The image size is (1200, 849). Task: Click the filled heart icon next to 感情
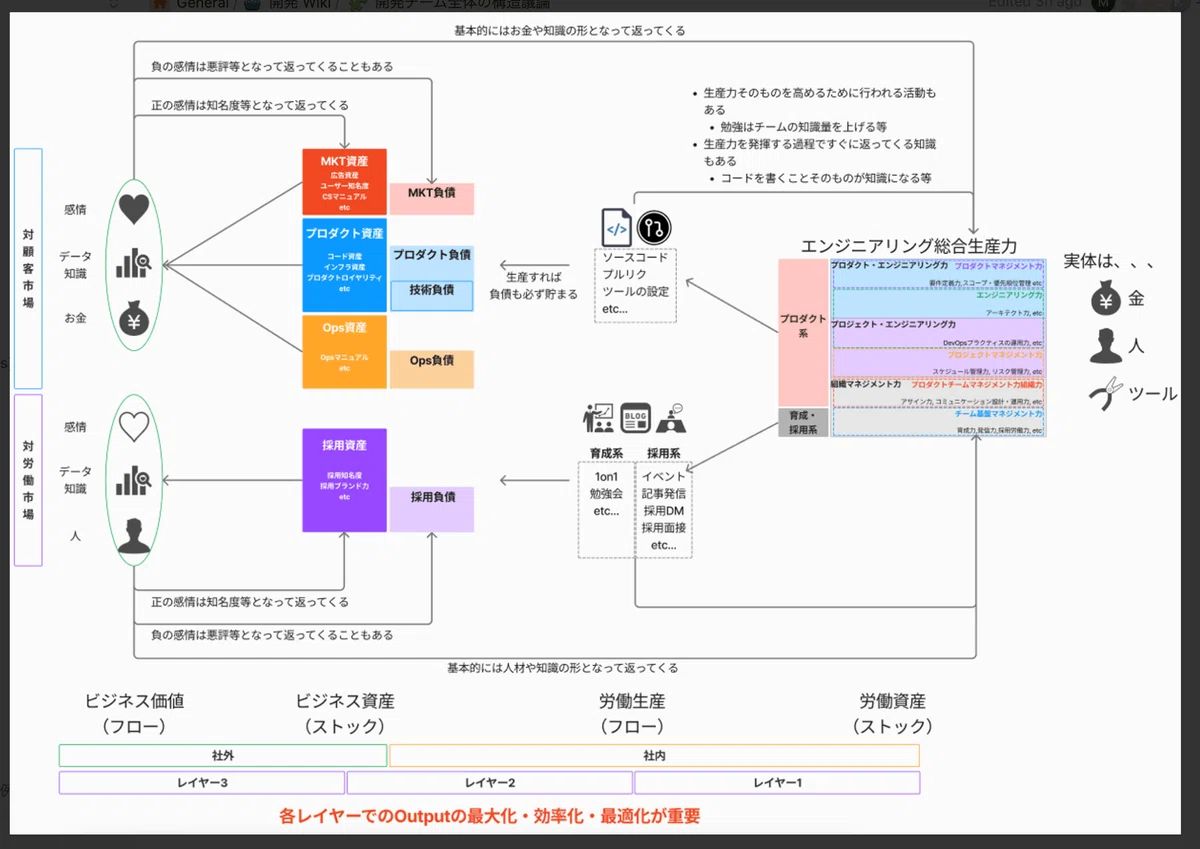pyautogui.click(x=133, y=209)
